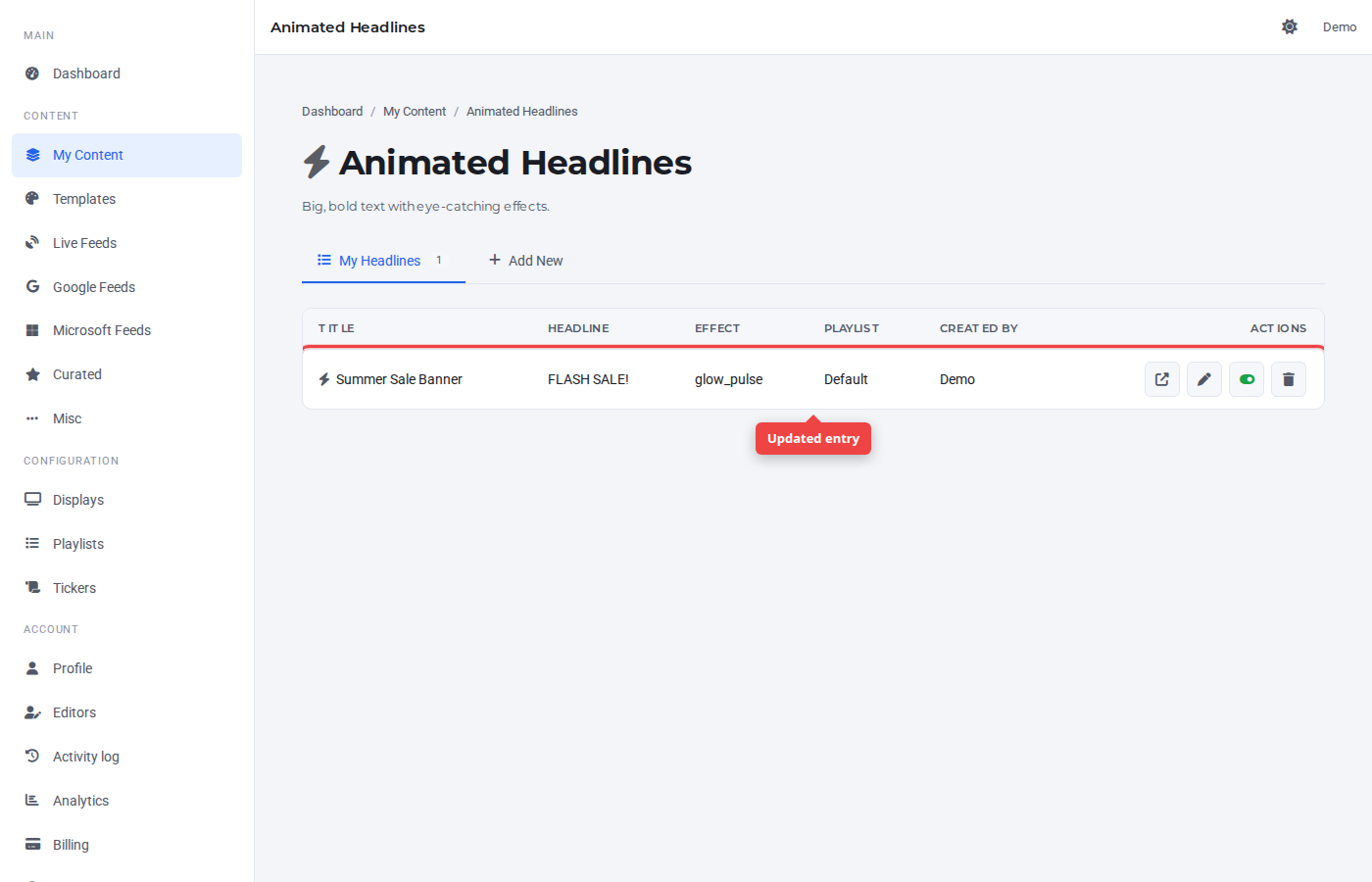The height and width of the screenshot is (882, 1372).
Task: Open Templates palette icon in sidebar
Action: [x=32, y=199]
